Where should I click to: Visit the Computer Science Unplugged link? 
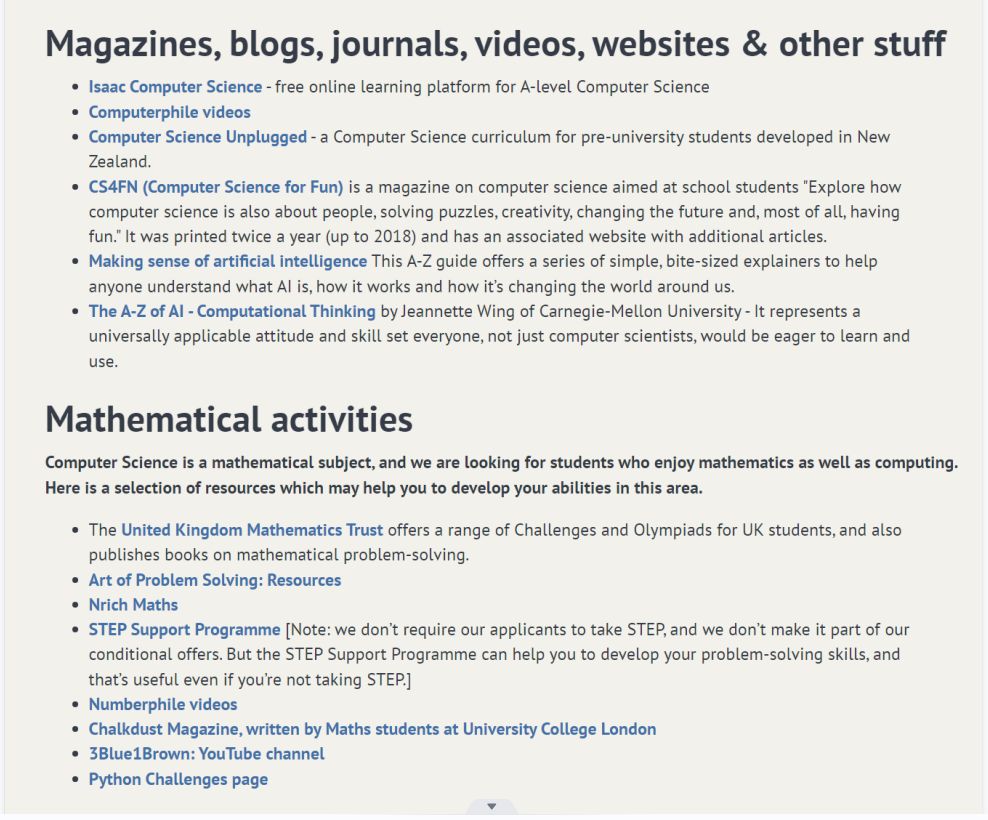[x=197, y=137]
